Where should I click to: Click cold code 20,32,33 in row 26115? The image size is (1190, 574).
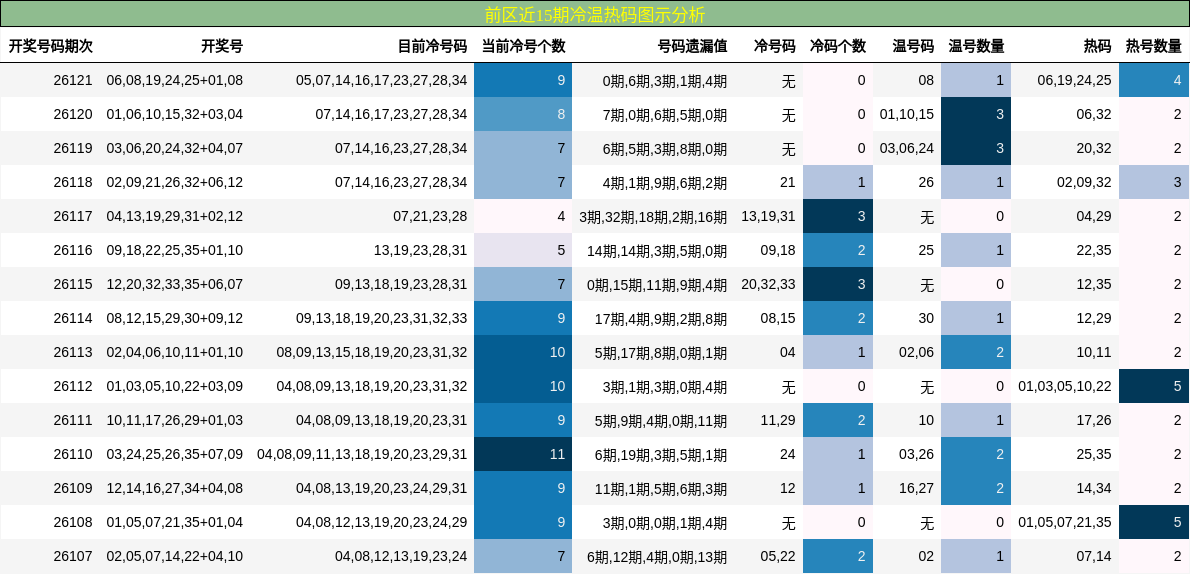pyautogui.click(x=768, y=285)
